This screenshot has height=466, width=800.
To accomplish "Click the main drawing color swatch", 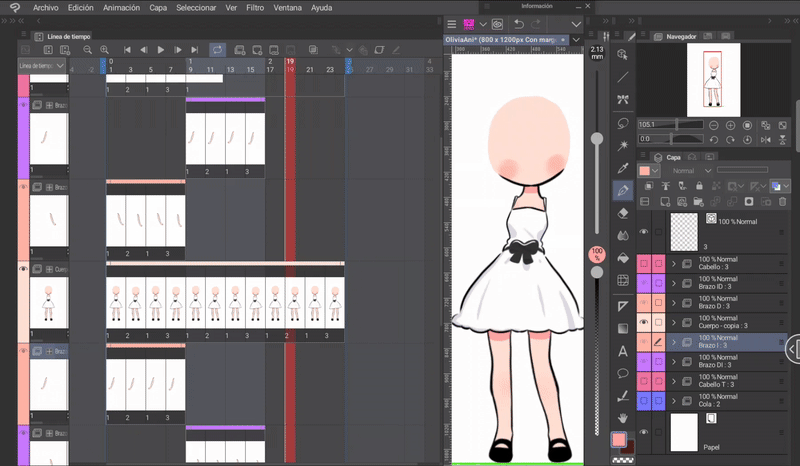I will click(619, 440).
